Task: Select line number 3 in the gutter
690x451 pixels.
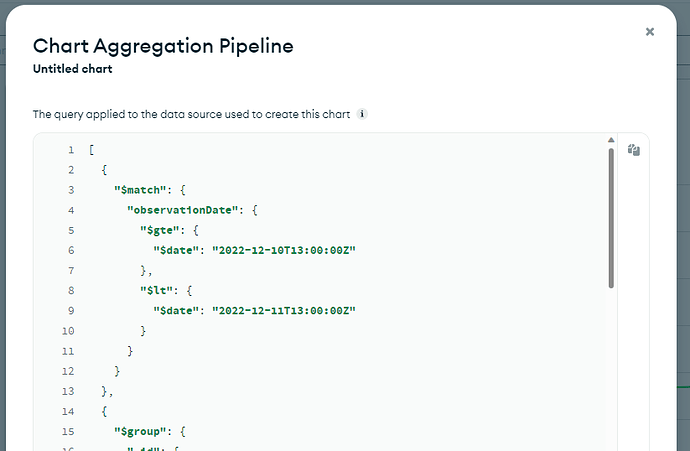Action: 71,190
